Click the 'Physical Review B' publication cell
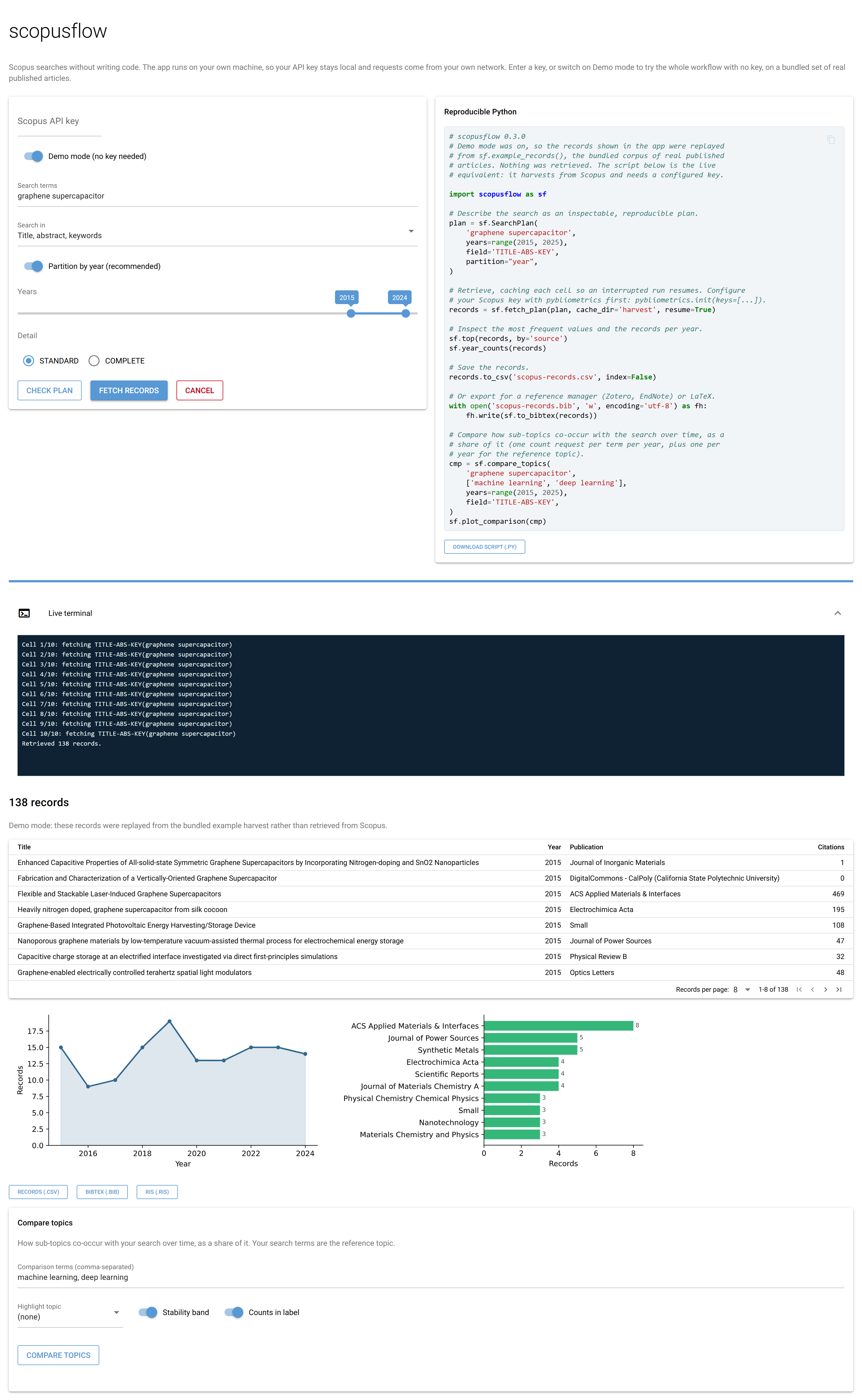862x1400 pixels. [x=598, y=956]
